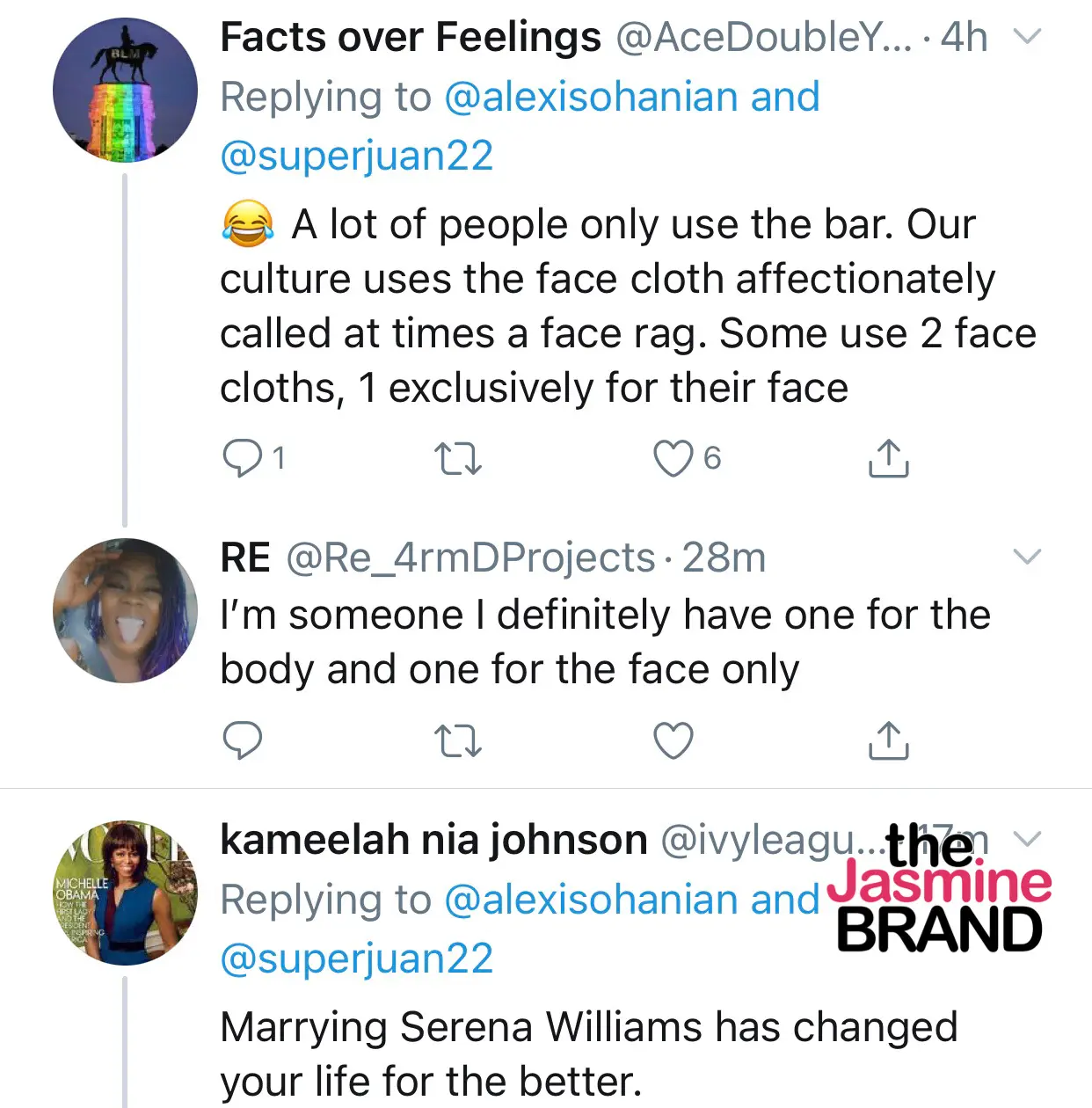Open RE's profile picture
Viewport: 1092px width, 1108px height.
tap(125, 610)
